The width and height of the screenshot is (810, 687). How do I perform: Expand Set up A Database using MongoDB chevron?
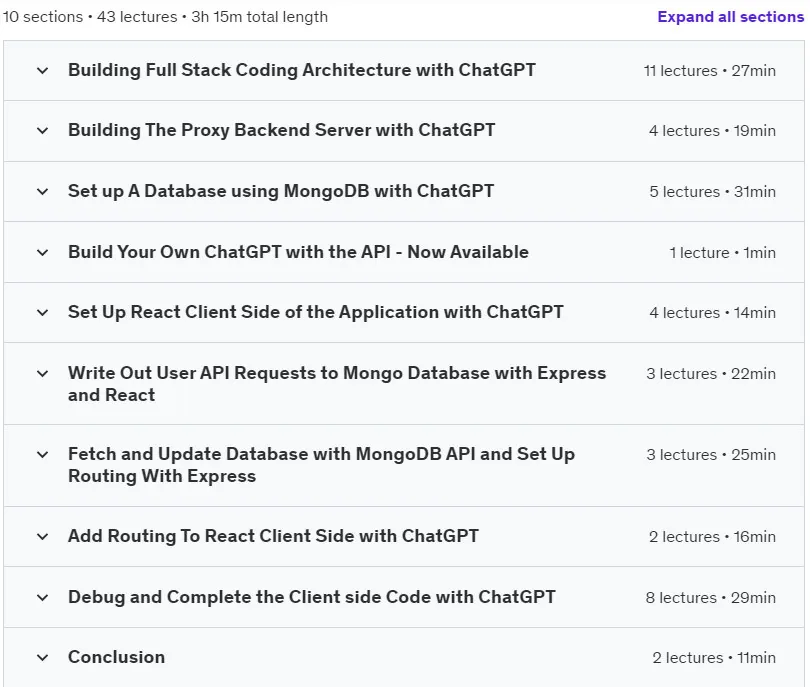coord(43,192)
